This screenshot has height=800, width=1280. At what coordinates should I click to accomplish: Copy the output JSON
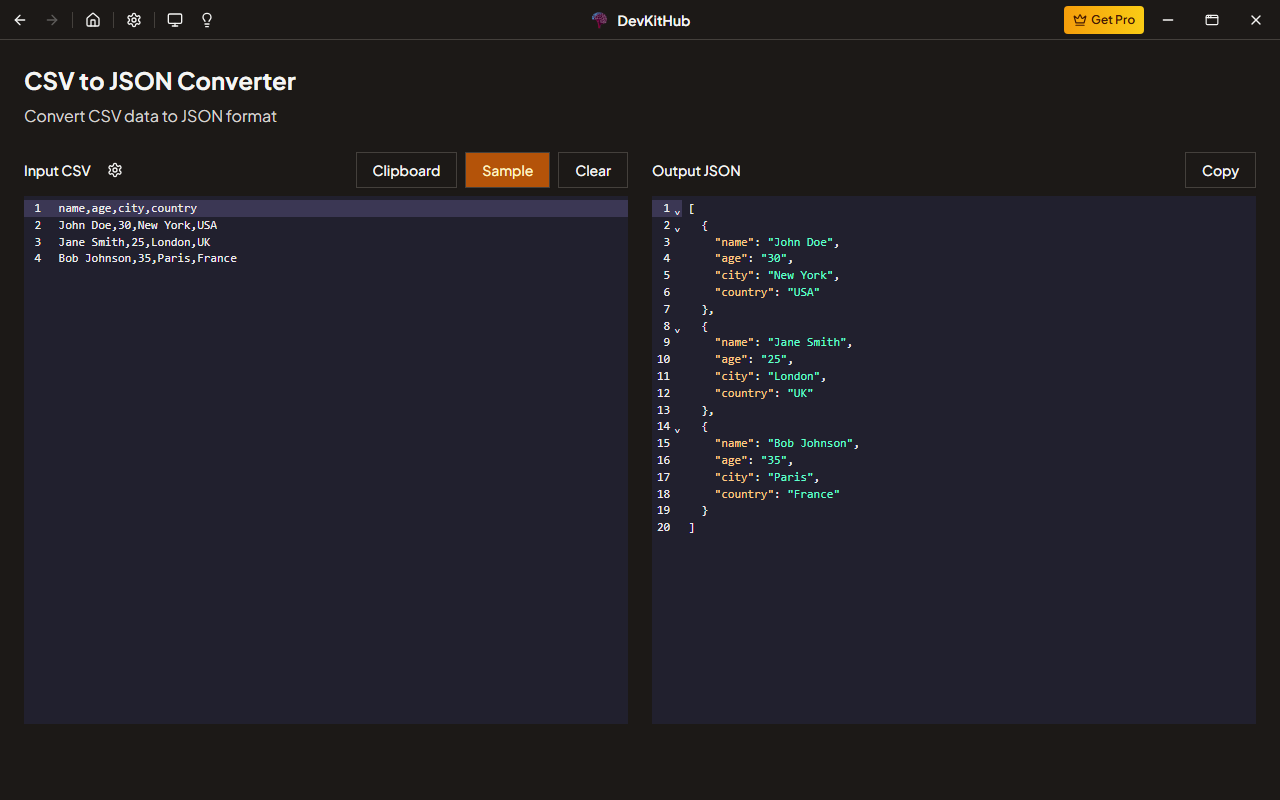pyautogui.click(x=1220, y=170)
